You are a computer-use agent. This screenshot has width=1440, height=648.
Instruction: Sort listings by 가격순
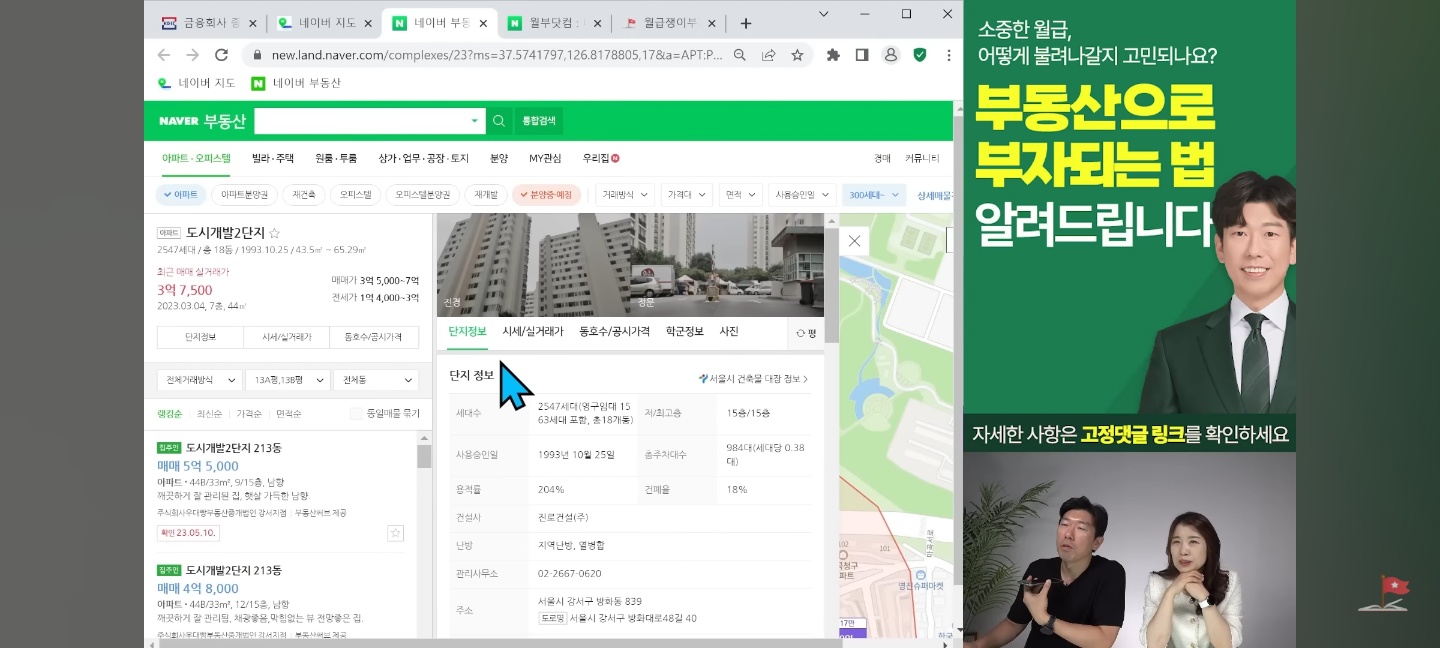point(248,413)
